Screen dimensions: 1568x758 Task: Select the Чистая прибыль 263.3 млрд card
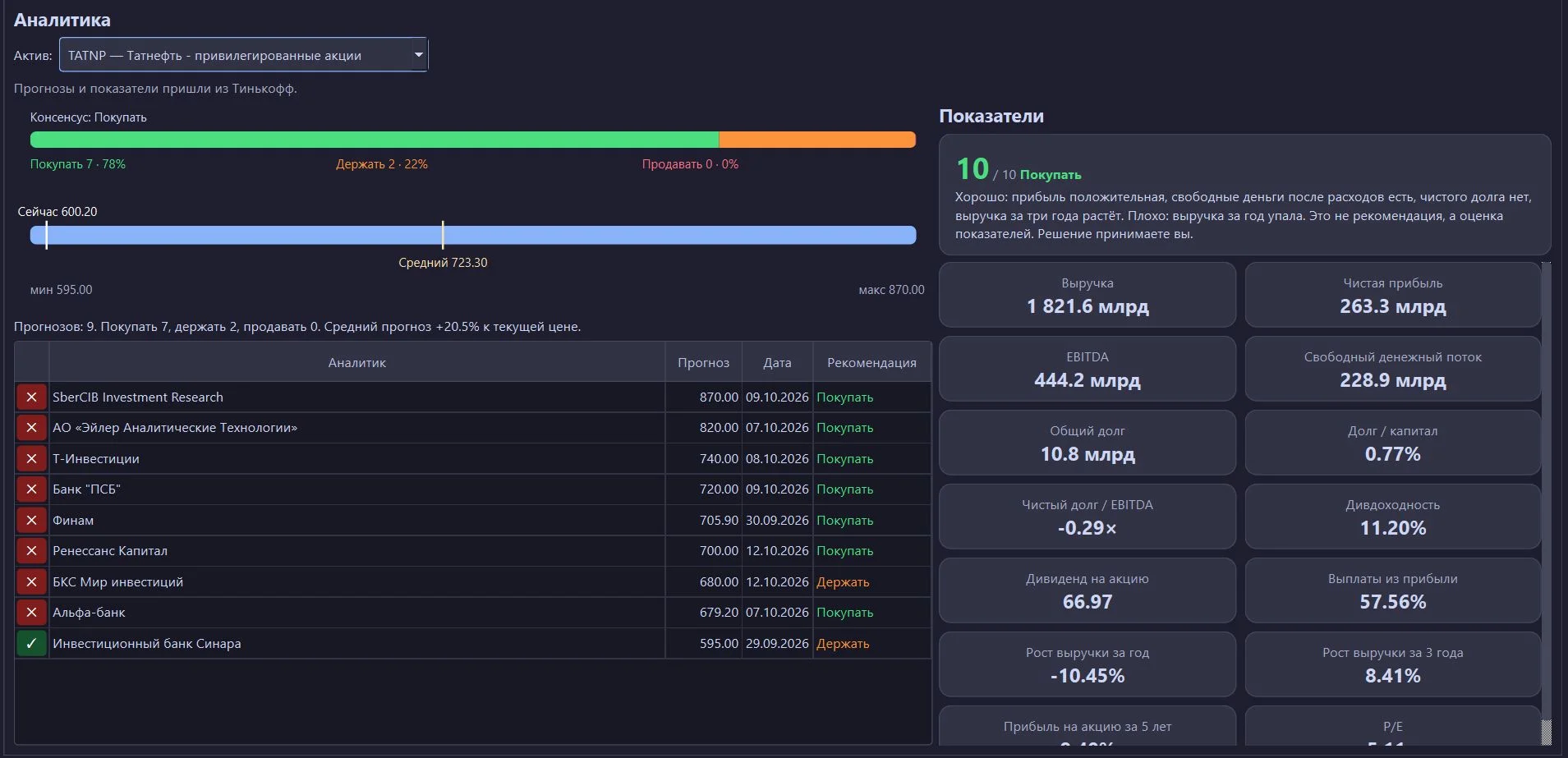coord(1393,295)
